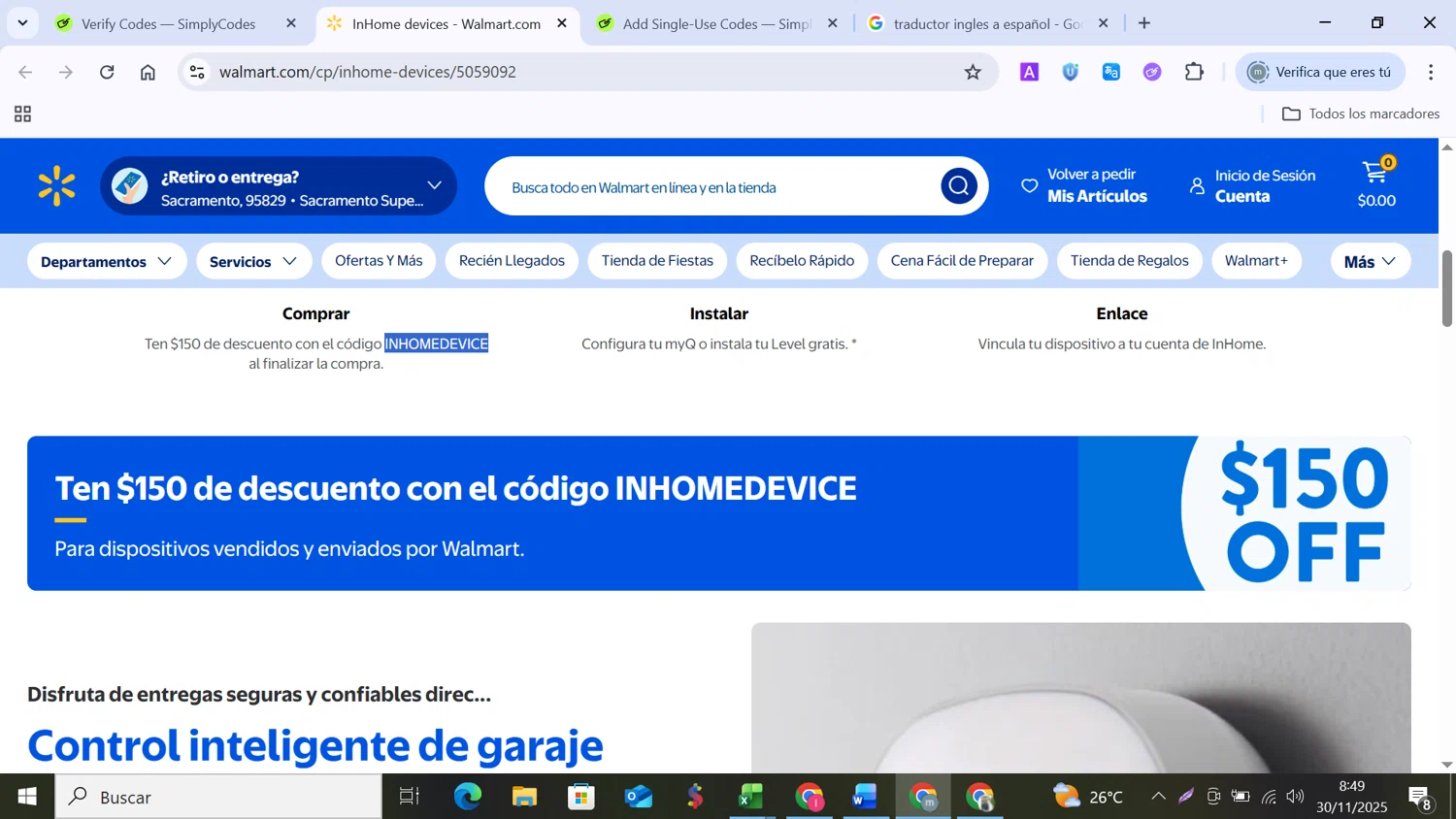Click the search magnifier button

click(958, 186)
